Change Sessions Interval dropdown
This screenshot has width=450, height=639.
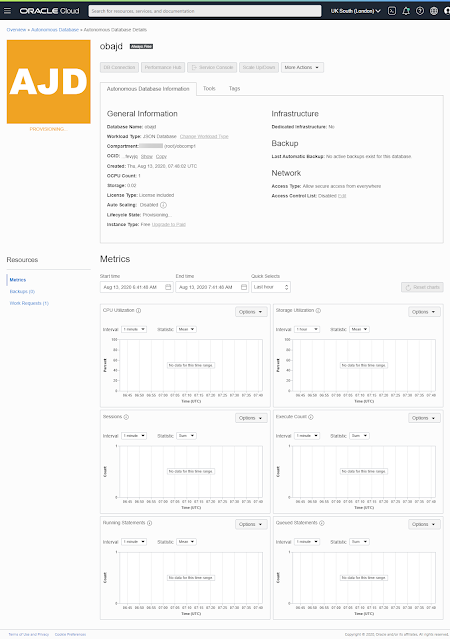[134, 436]
